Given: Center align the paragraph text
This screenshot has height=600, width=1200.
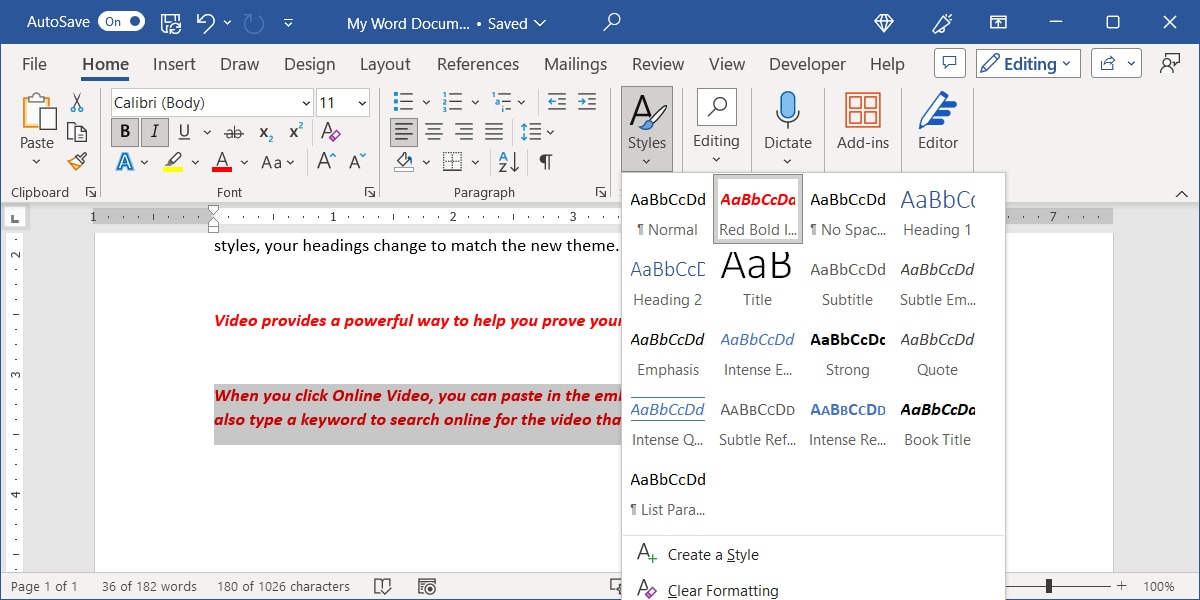Looking at the screenshot, I should (x=434, y=132).
